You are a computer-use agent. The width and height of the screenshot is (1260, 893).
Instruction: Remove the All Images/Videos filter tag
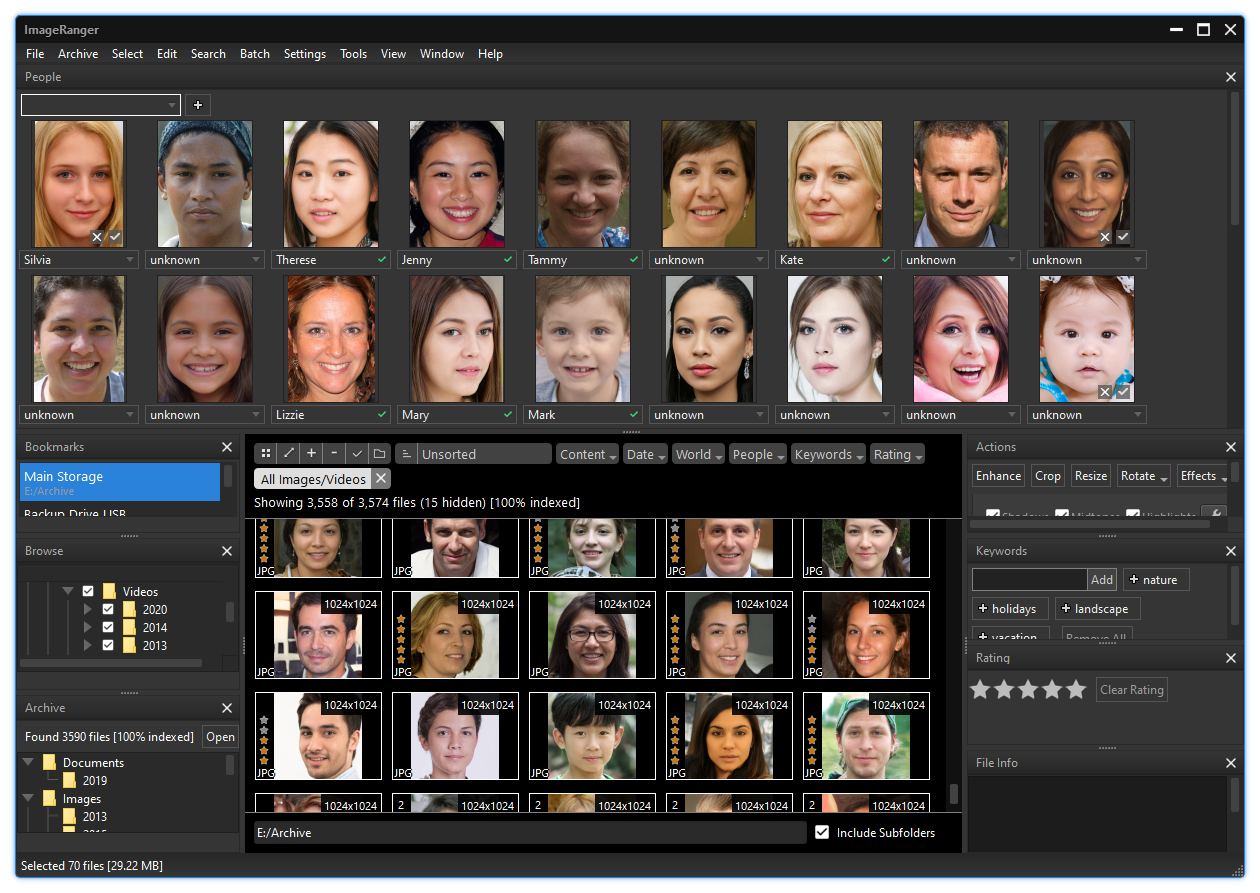coord(381,479)
